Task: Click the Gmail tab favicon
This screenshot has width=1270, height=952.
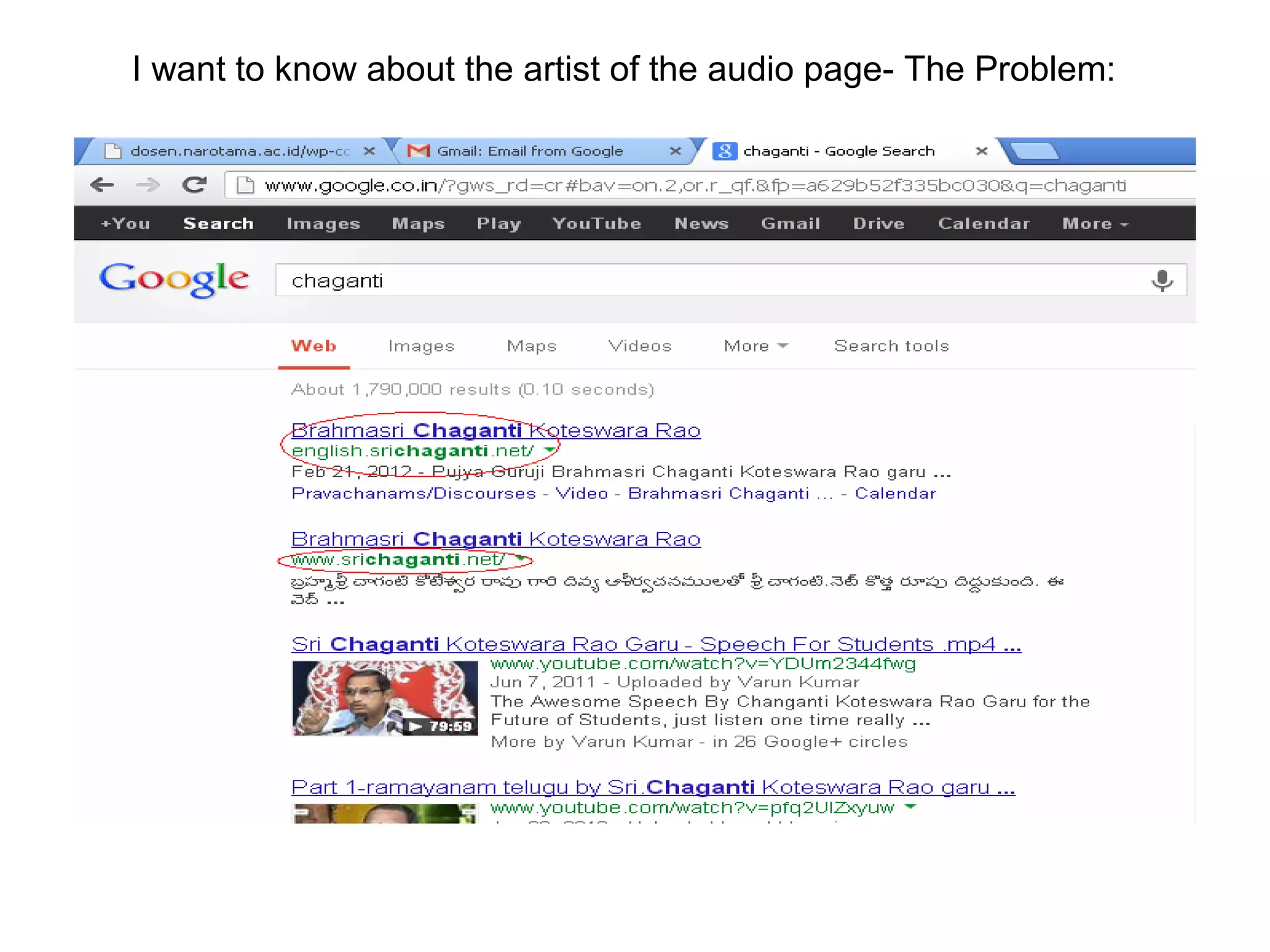Action: pos(419,151)
